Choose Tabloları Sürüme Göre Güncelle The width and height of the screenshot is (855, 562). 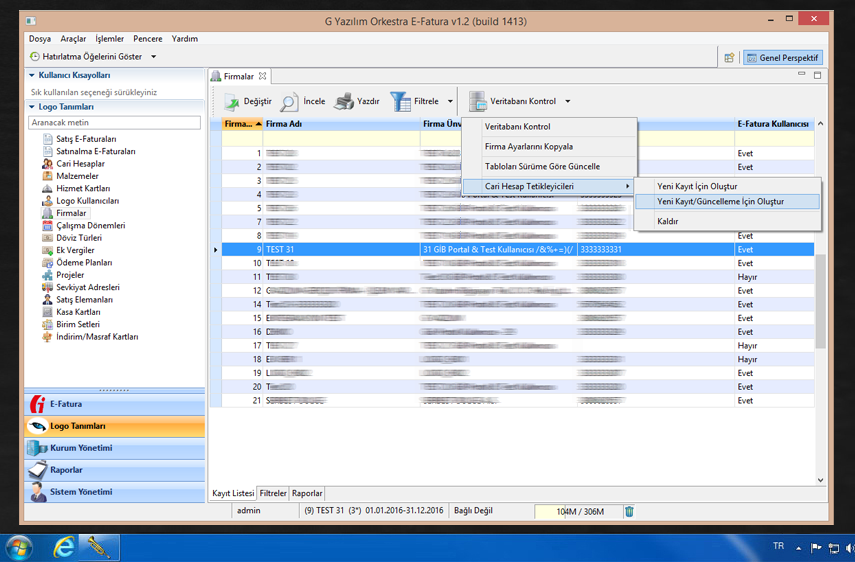coord(549,166)
